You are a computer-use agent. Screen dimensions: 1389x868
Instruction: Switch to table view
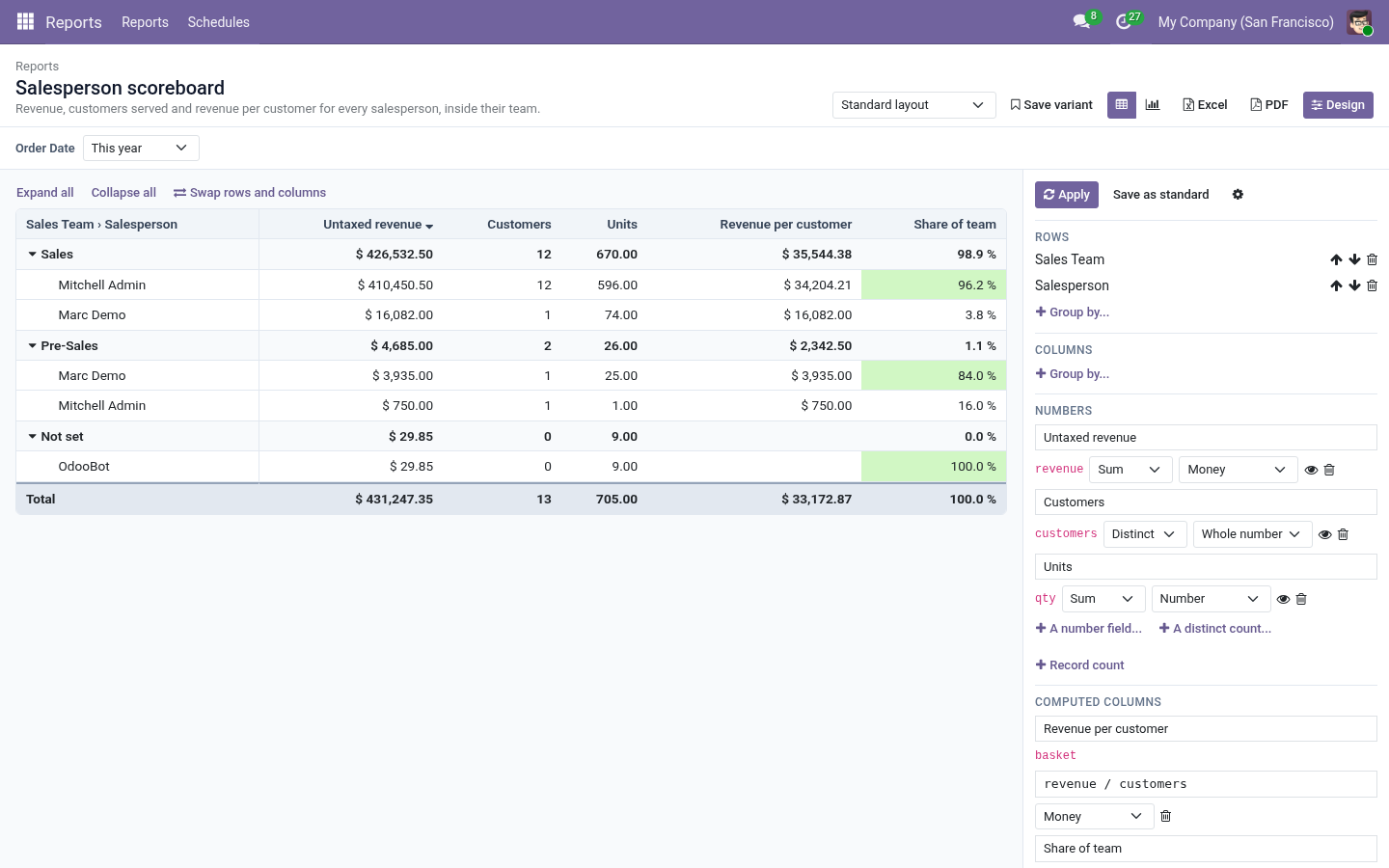click(1122, 105)
